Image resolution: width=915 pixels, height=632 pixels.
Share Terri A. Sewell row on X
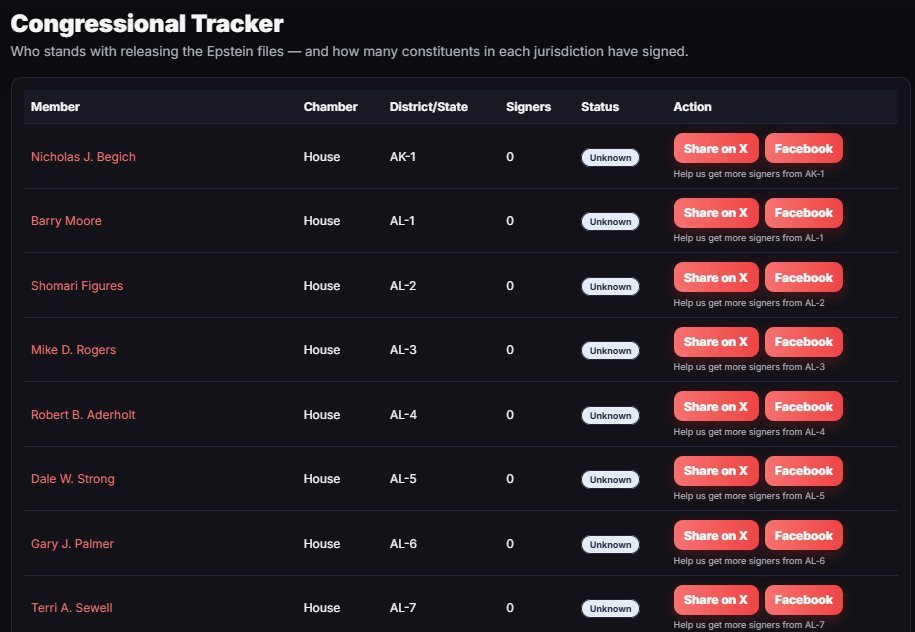click(x=716, y=600)
